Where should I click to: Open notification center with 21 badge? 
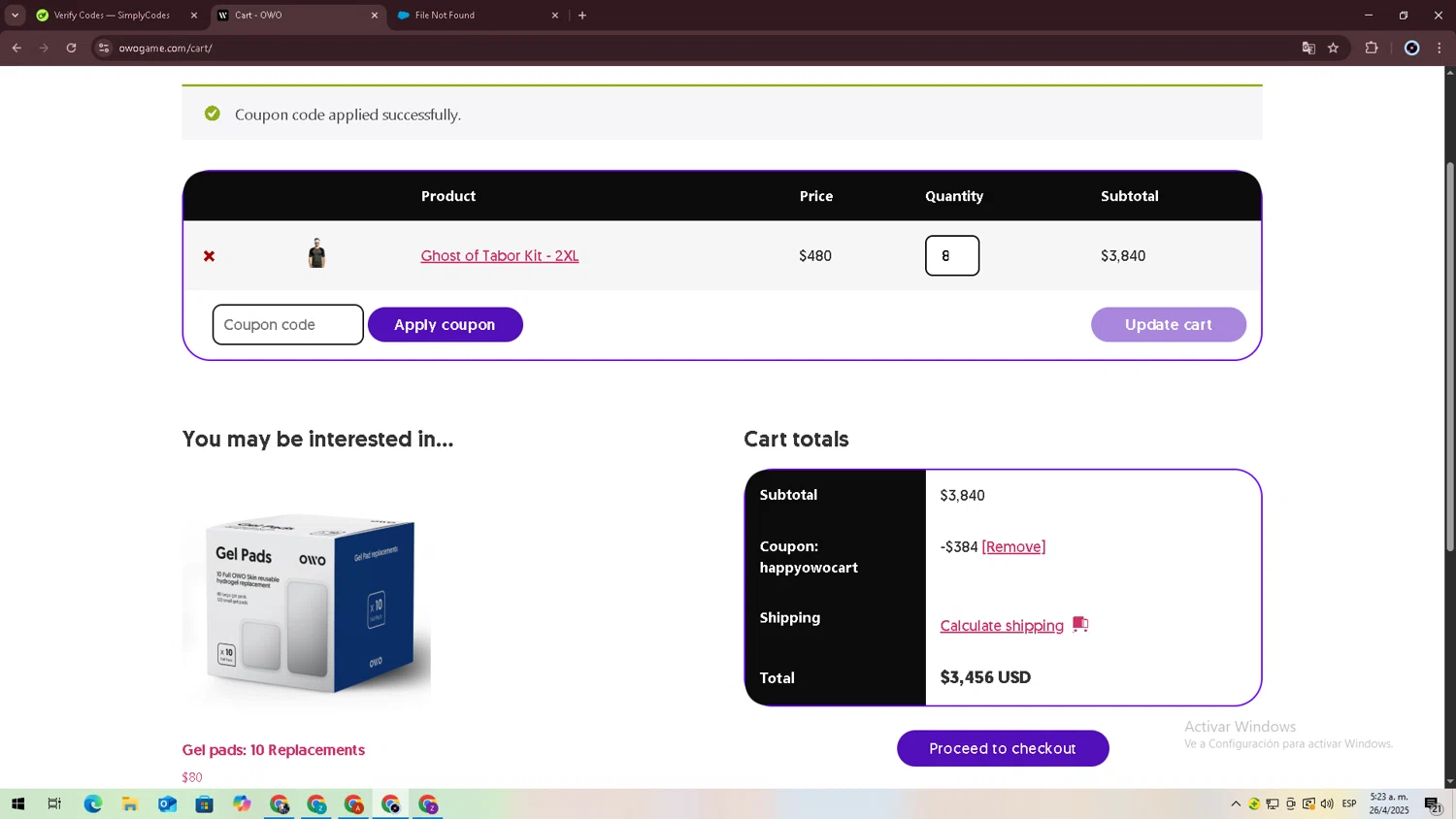click(x=1433, y=804)
